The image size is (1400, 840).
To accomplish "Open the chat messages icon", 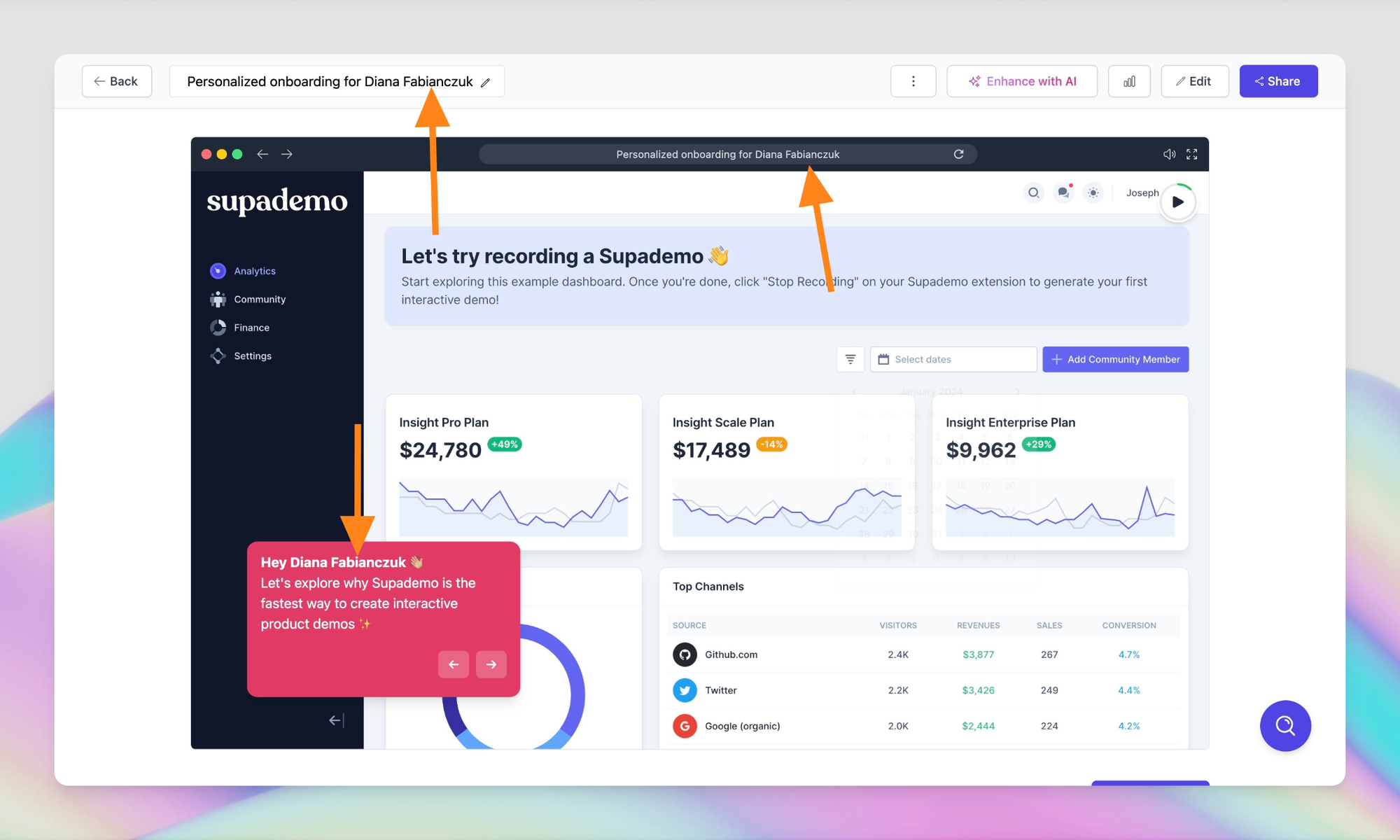I will (1063, 192).
